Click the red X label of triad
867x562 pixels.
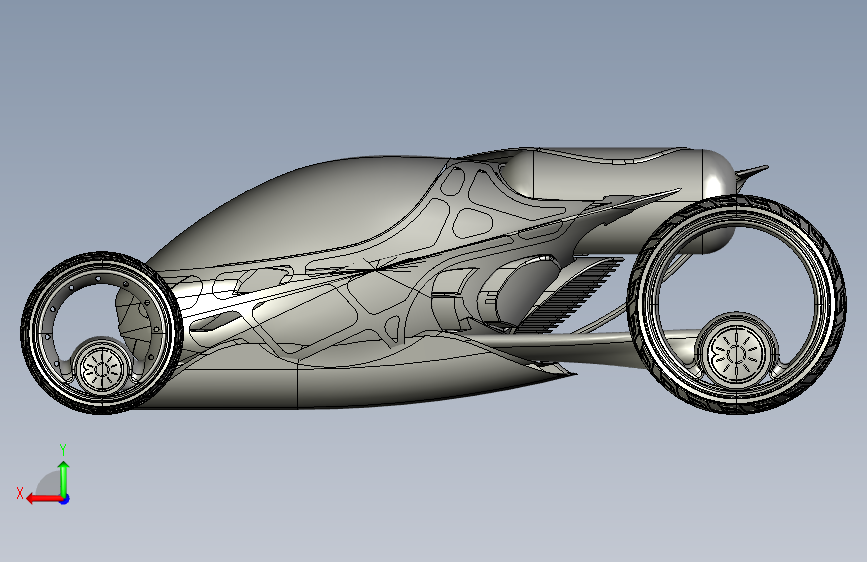(20, 493)
